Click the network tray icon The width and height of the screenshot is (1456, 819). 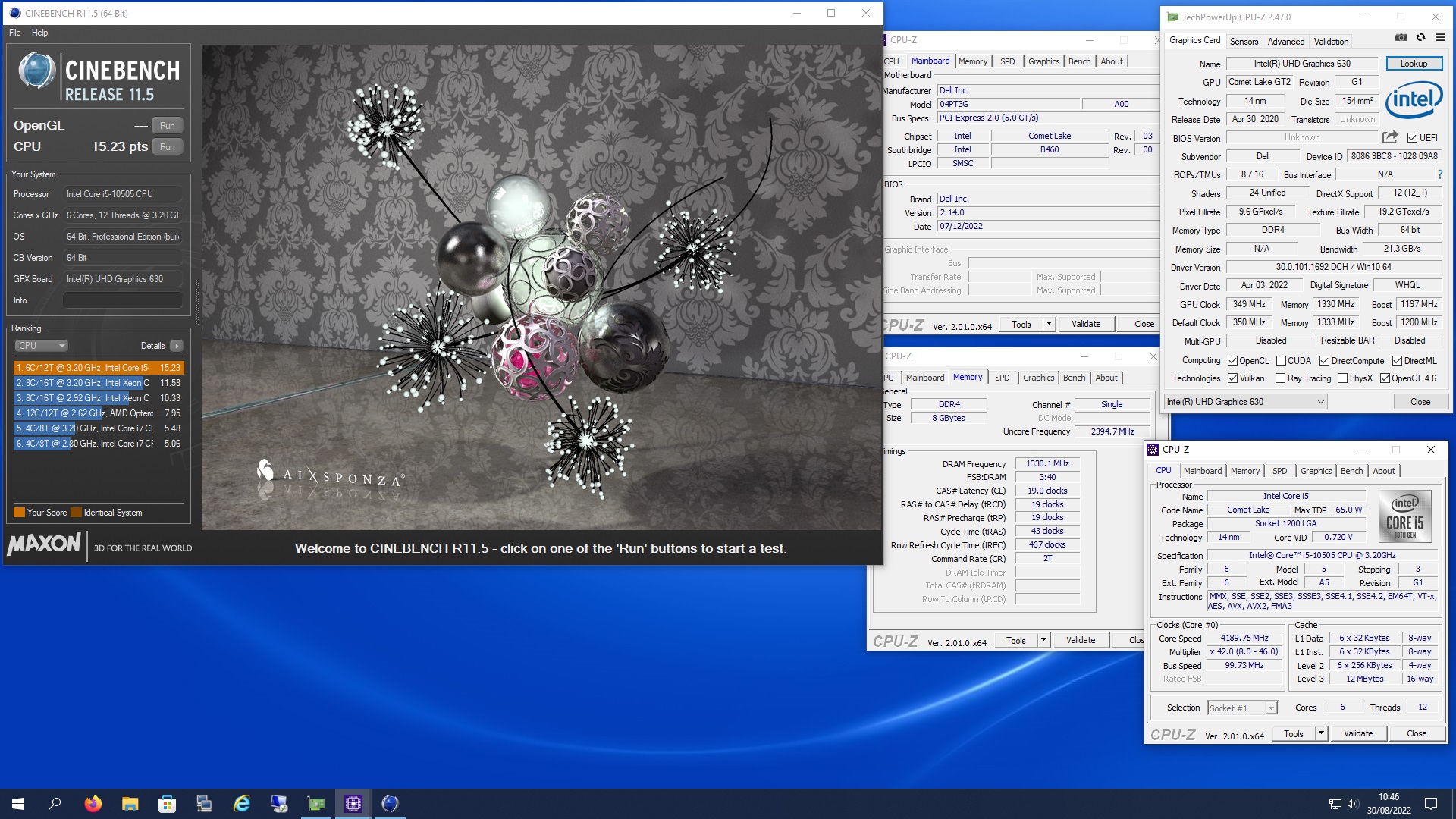1335,804
